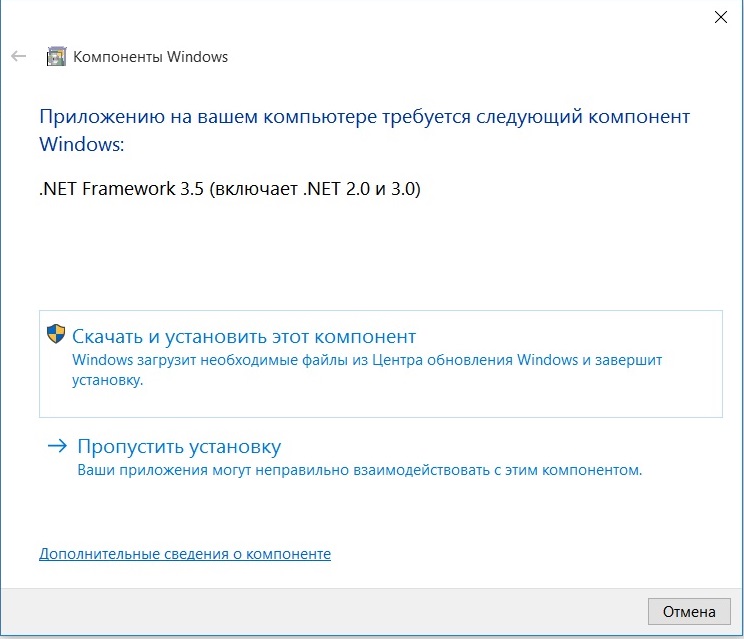
Task: Click description Windows загрузит необходимые файлы
Action: [x=367, y=370]
